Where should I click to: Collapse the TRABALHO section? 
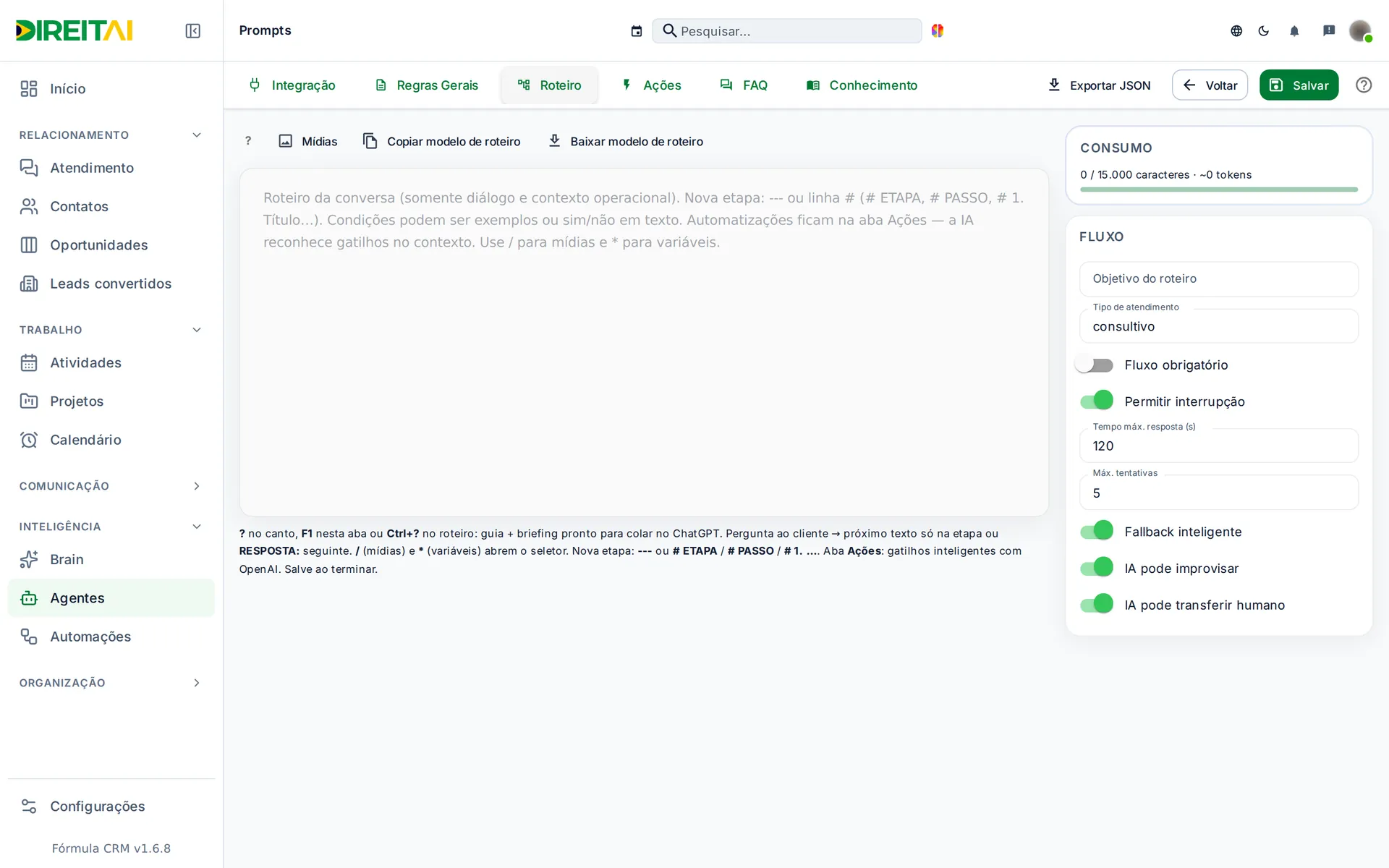point(111,330)
